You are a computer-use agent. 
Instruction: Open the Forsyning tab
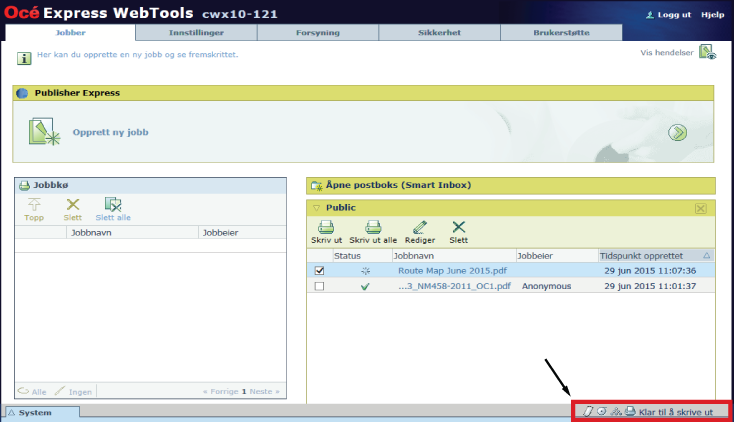pos(318,32)
